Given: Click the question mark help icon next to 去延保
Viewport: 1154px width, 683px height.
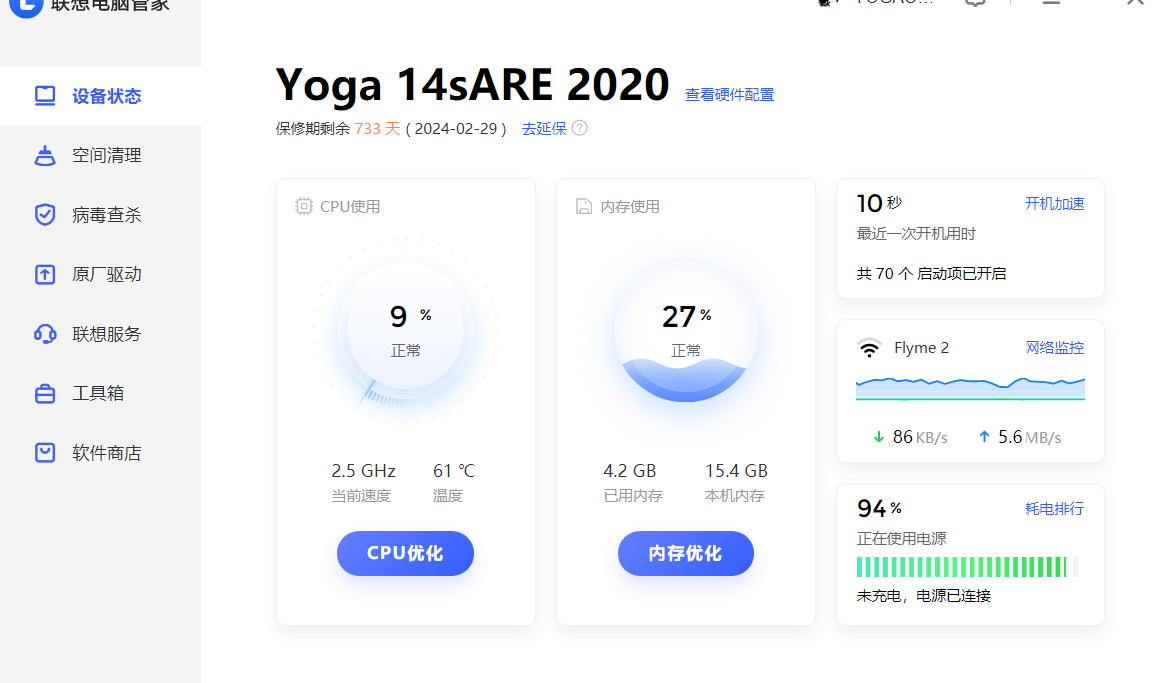Looking at the screenshot, I should 580,128.
